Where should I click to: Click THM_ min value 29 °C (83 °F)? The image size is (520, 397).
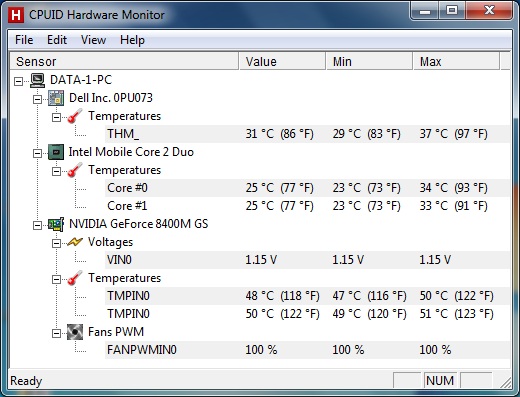pyautogui.click(x=366, y=134)
